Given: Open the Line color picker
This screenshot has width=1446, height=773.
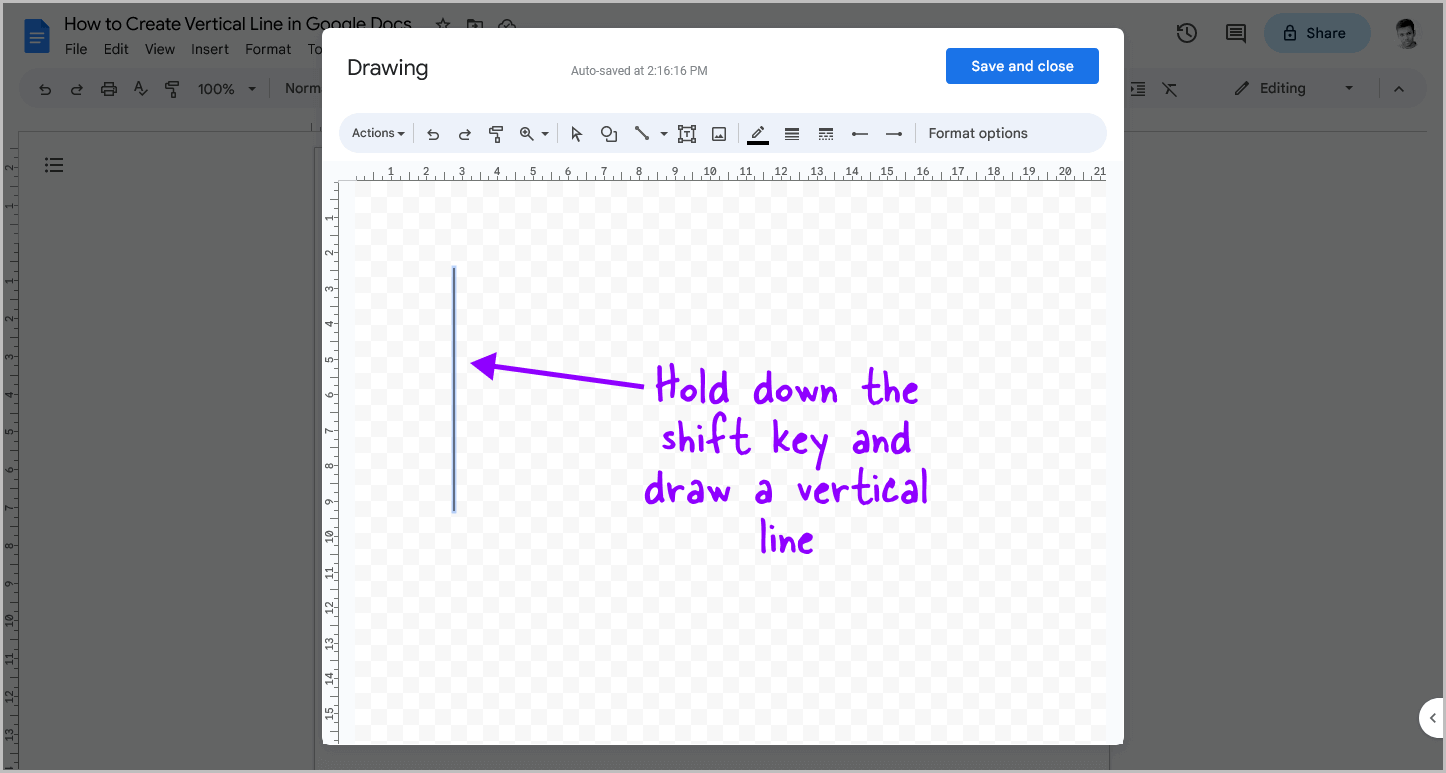Looking at the screenshot, I should (x=757, y=133).
